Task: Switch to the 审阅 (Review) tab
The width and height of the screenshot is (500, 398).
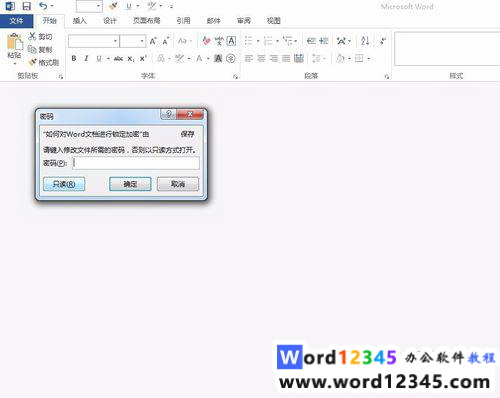Action: tap(244, 21)
